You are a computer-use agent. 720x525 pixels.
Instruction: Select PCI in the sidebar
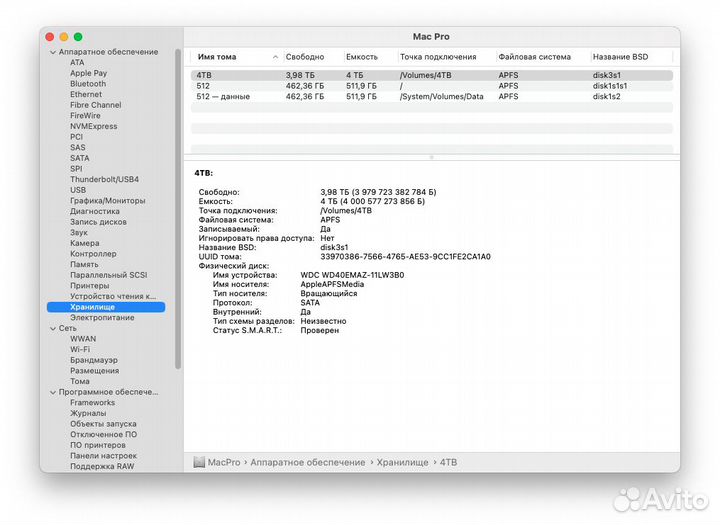click(76, 136)
